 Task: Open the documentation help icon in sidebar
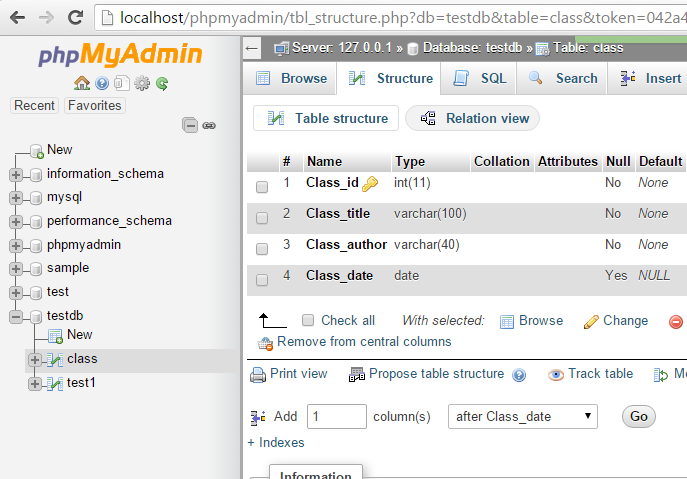point(102,83)
